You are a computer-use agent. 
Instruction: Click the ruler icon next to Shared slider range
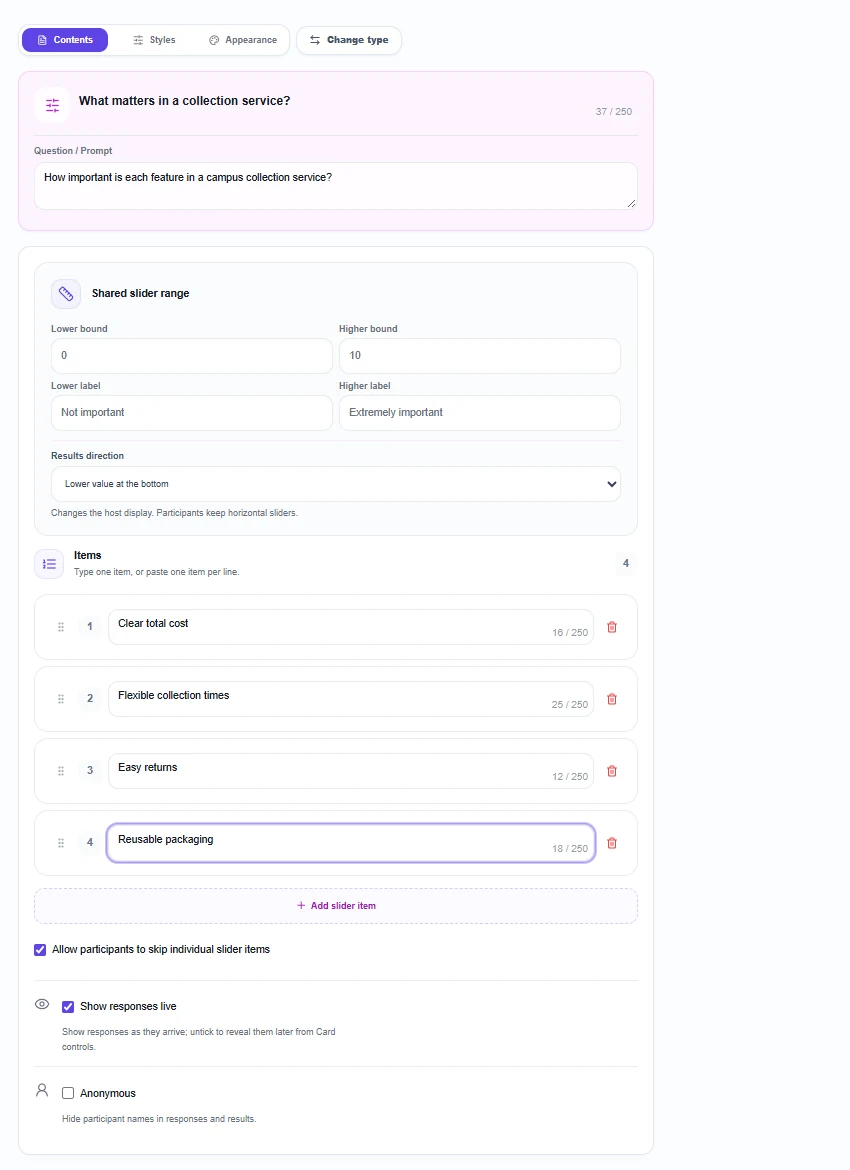66,294
